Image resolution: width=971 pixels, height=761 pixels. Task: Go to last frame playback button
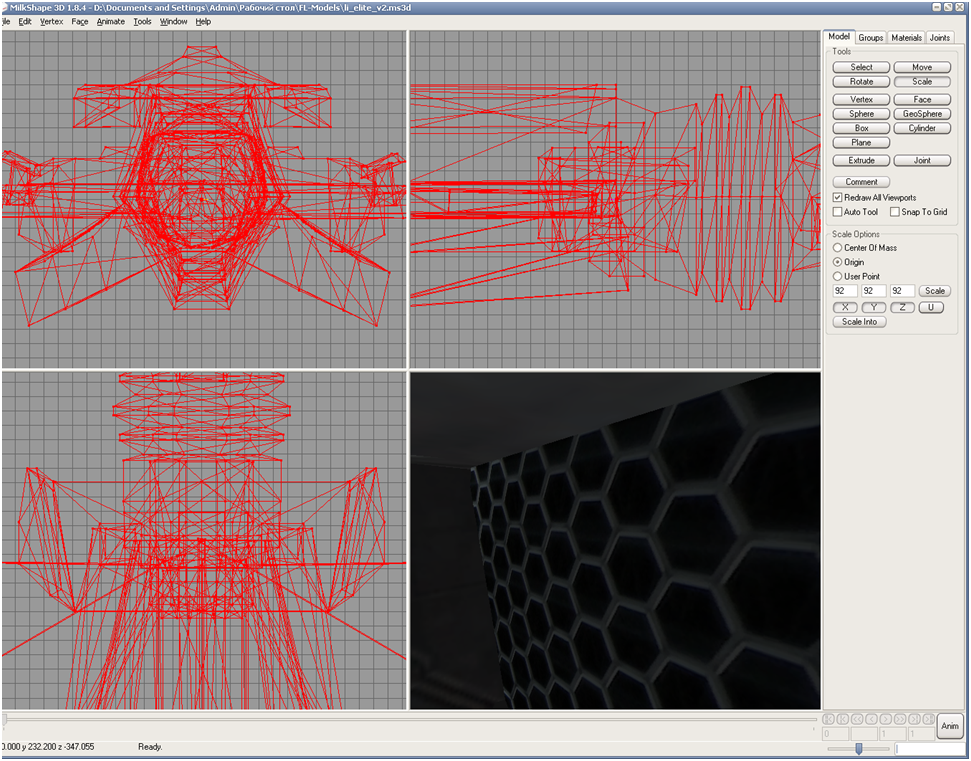[928, 719]
